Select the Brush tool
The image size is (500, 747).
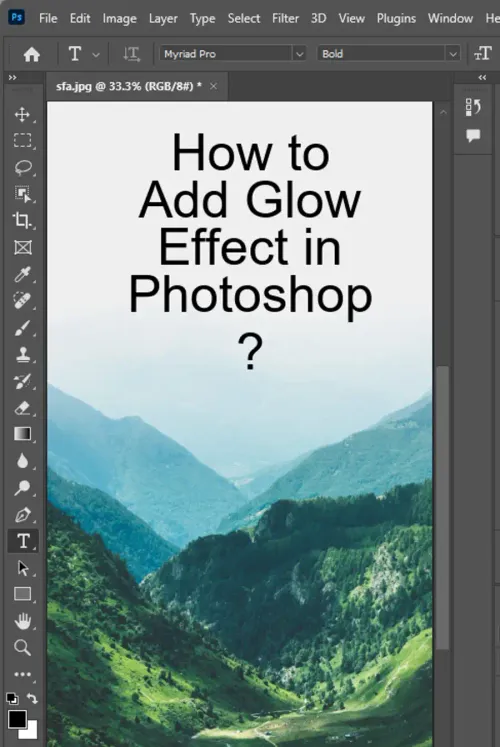point(22,328)
